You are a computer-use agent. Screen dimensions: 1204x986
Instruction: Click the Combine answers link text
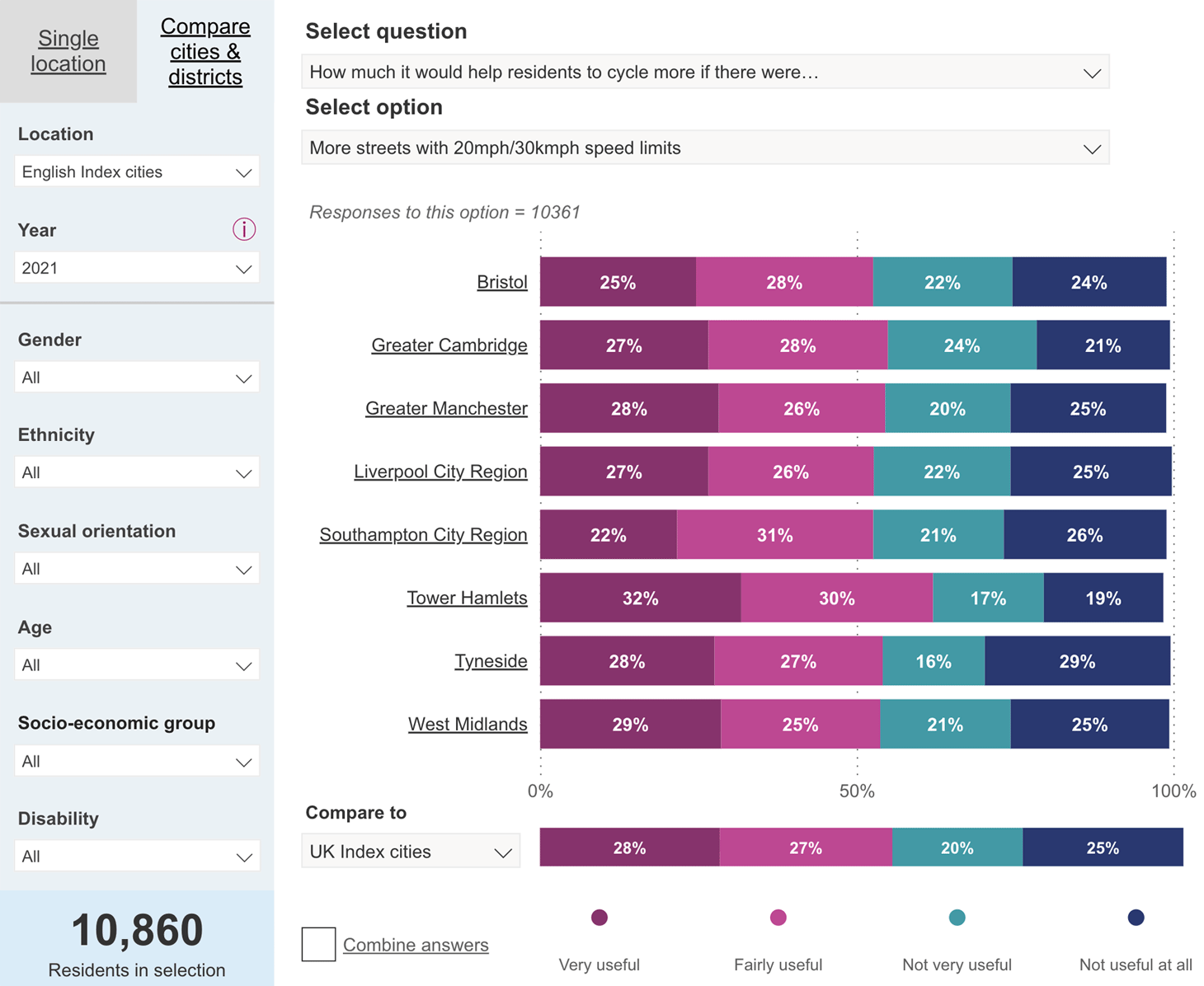(x=416, y=945)
